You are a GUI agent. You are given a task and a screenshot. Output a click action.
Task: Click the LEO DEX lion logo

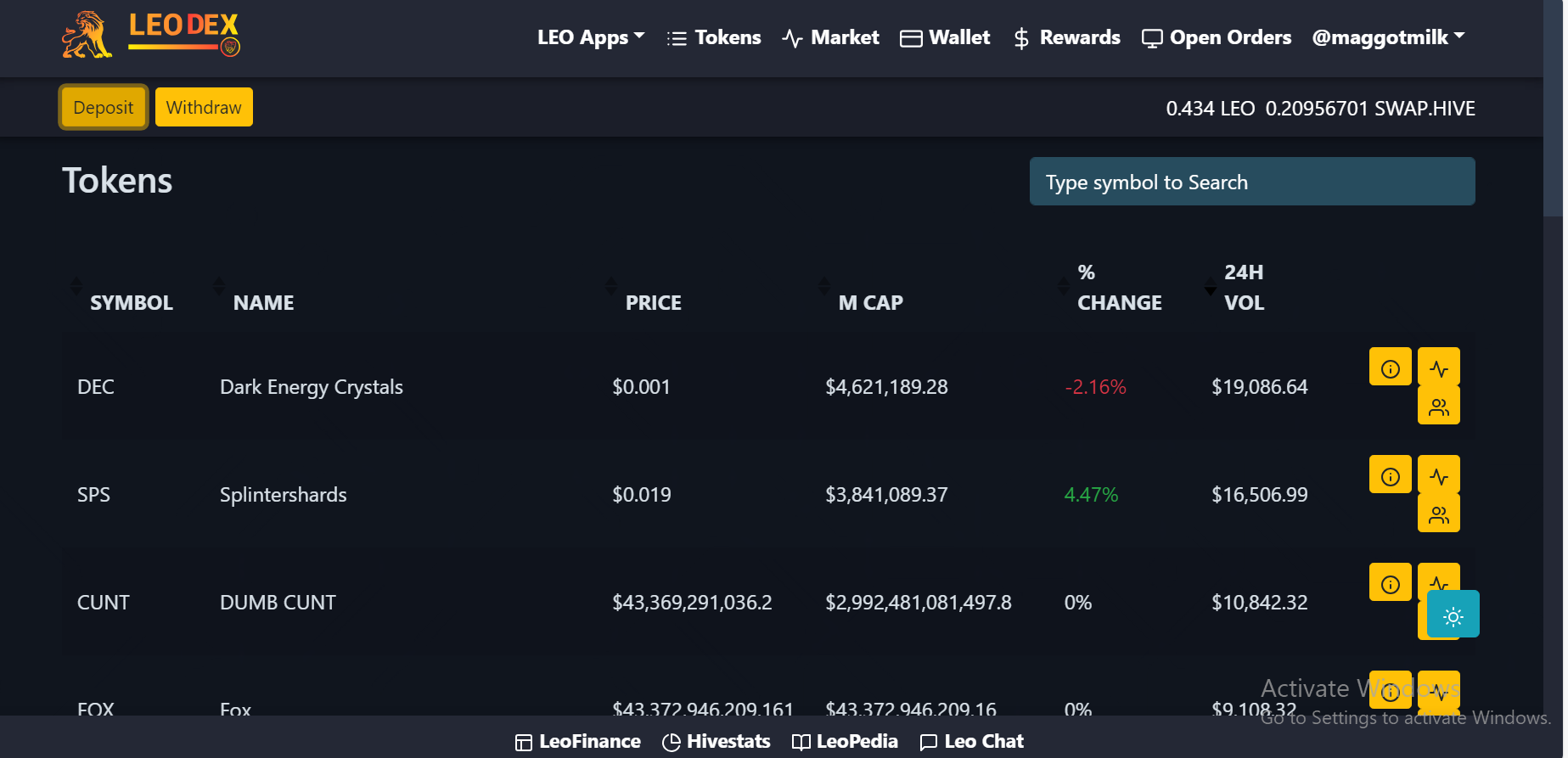coord(151,35)
